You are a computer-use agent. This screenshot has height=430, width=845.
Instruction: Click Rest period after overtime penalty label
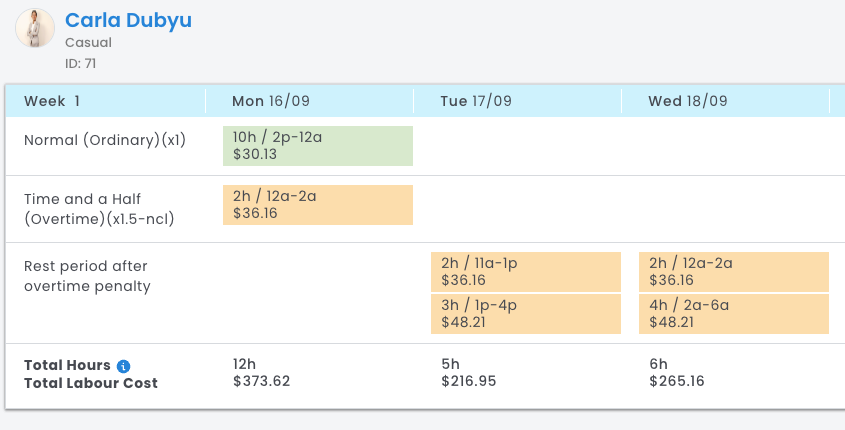(86, 276)
